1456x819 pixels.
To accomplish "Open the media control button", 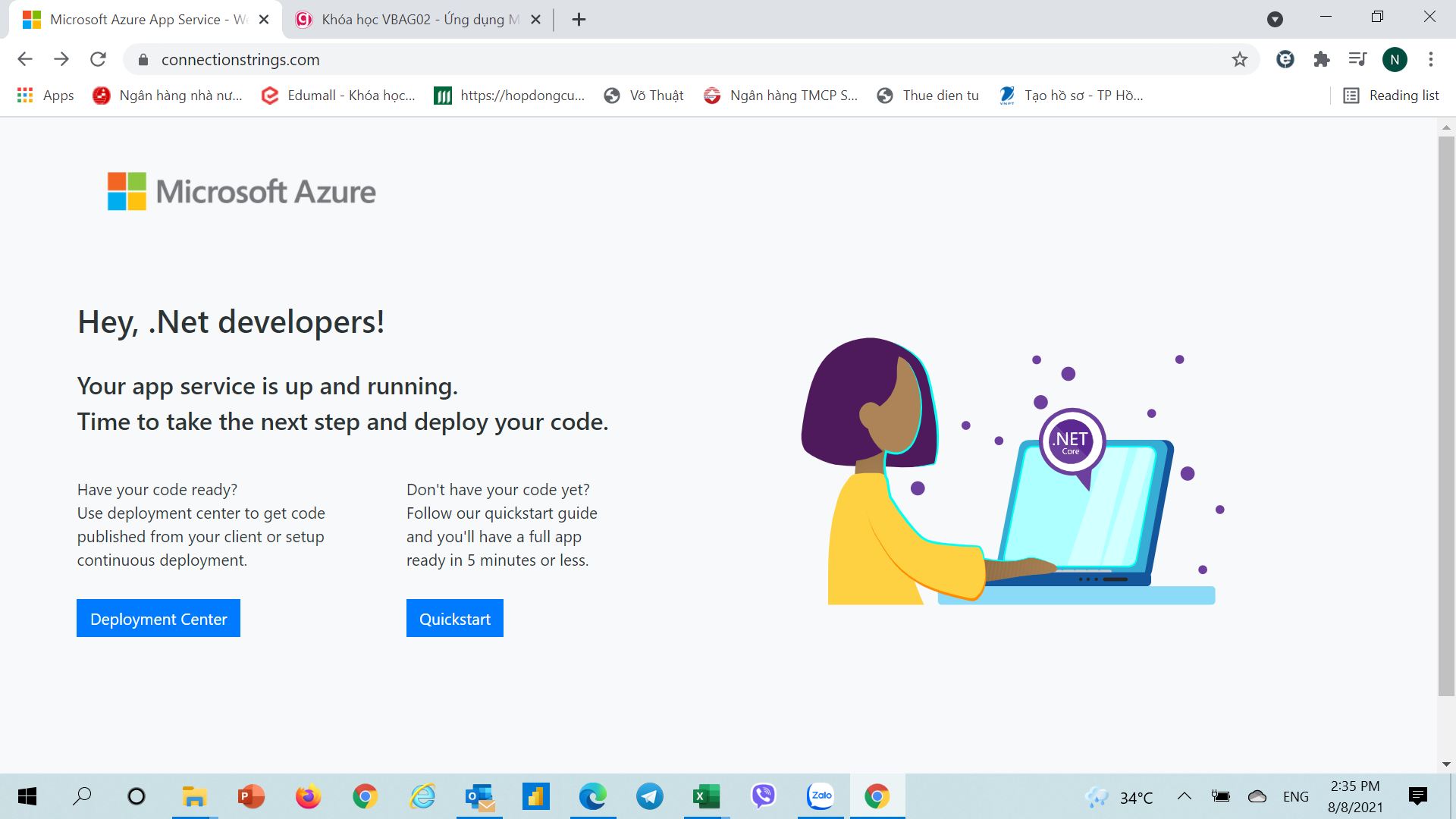I will pos(1357,59).
